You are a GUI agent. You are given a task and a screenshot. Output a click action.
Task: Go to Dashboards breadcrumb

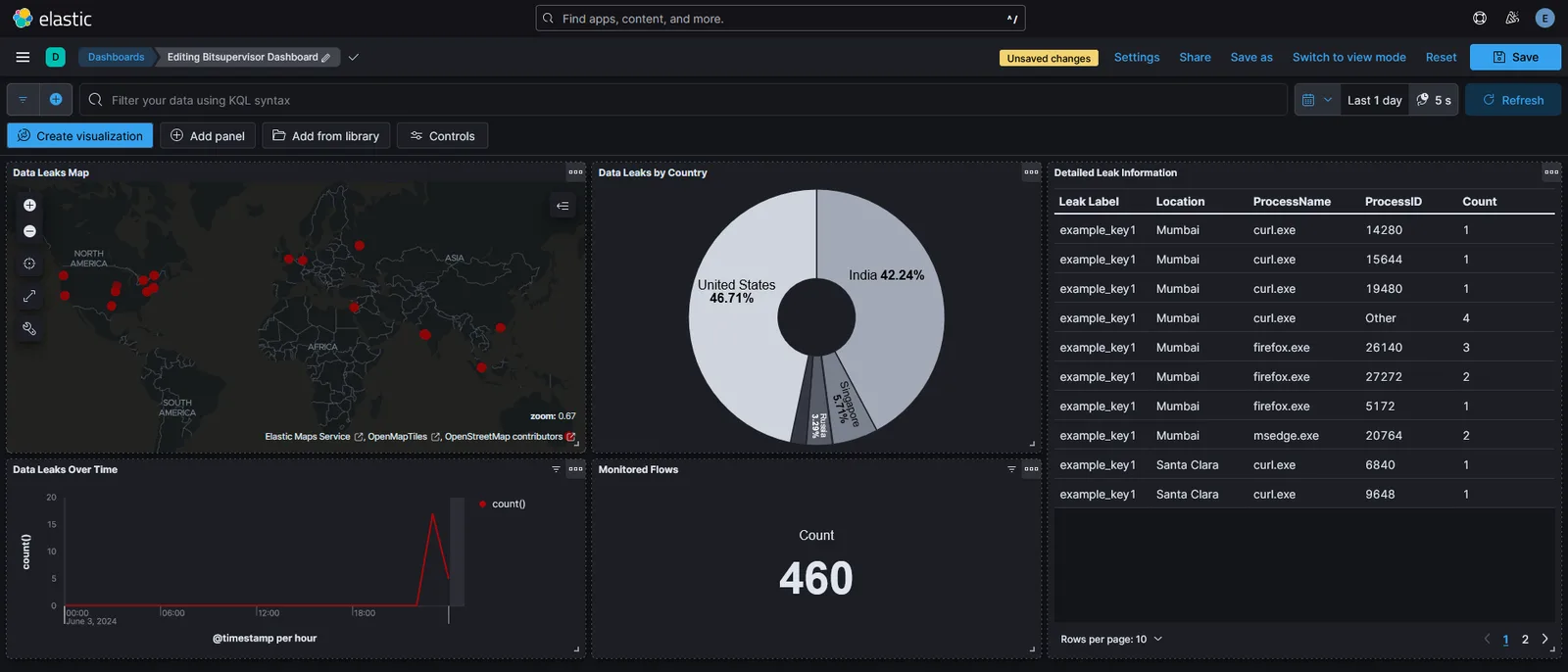(116, 57)
